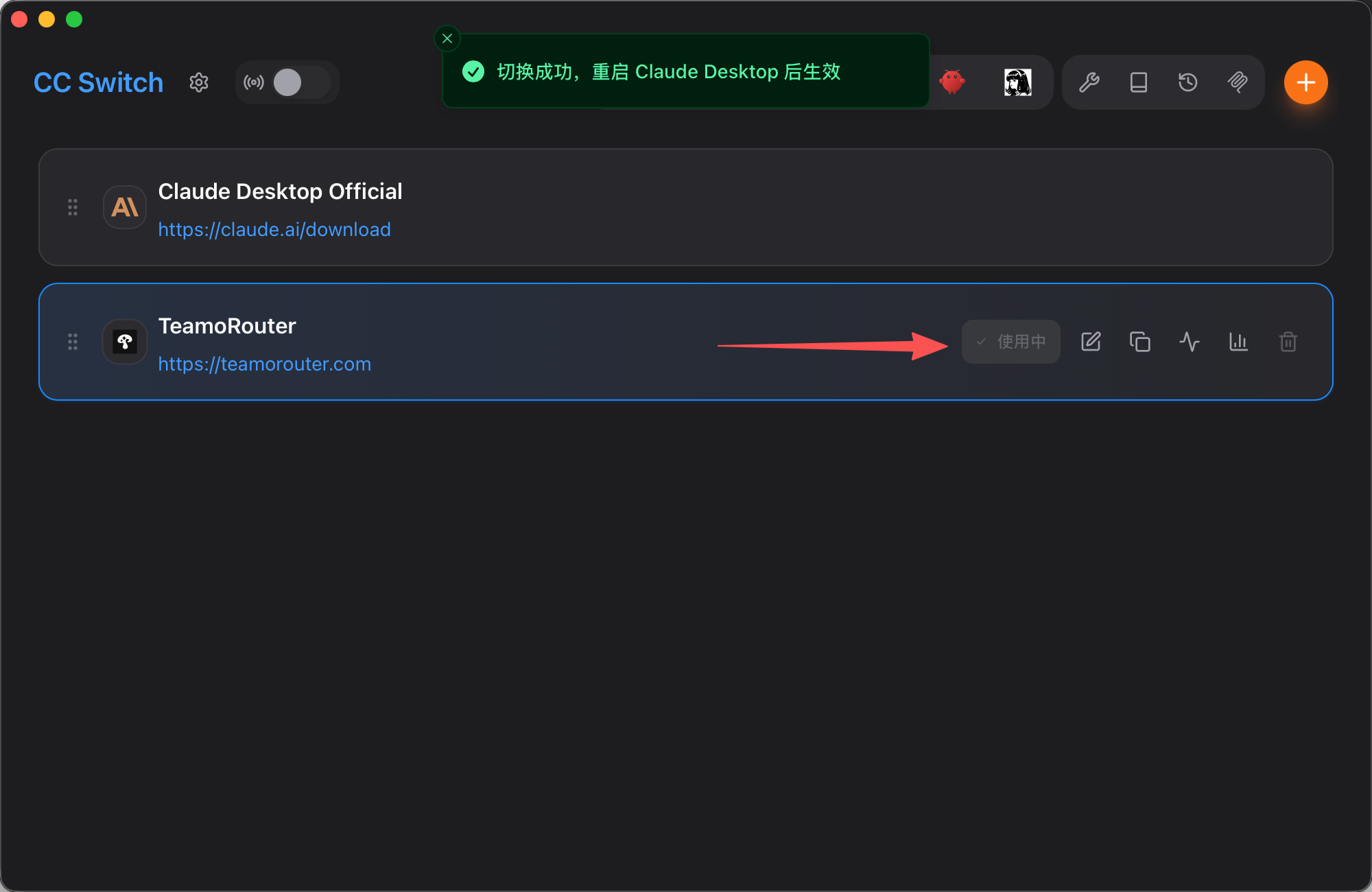Duplicate the TeamoRouter provider
The width and height of the screenshot is (1372, 892).
1140,342
